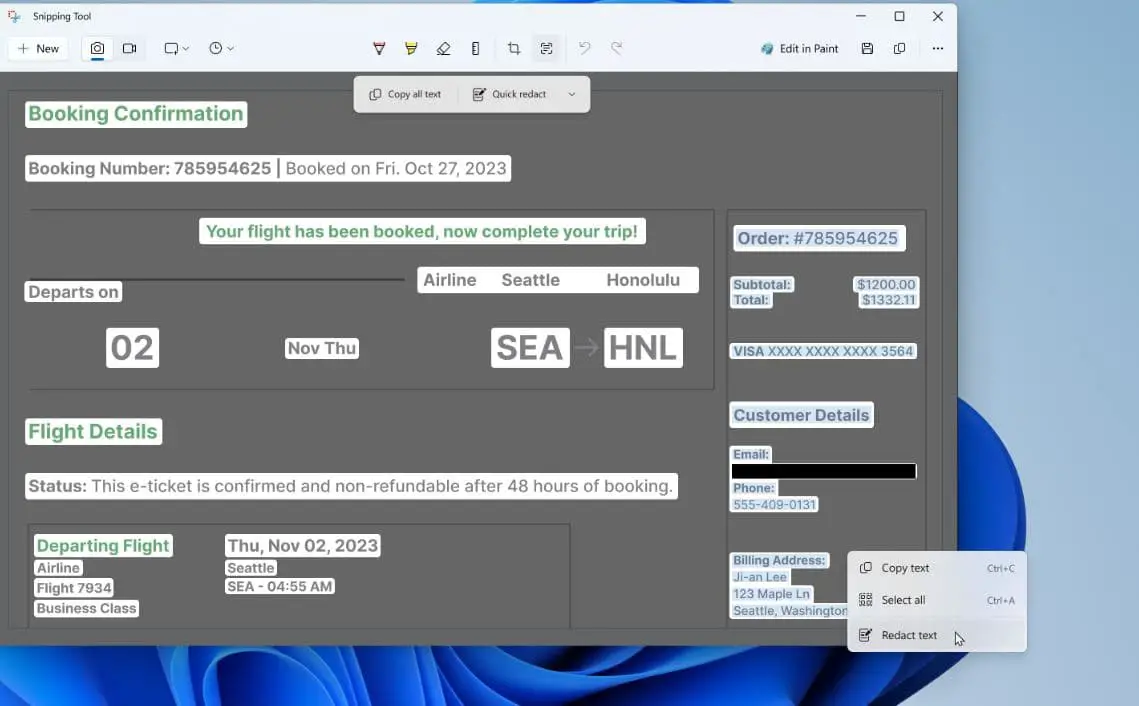This screenshot has width=1139, height=706.
Task: Open the snipping shape mode dropdown
Action: [x=176, y=49]
